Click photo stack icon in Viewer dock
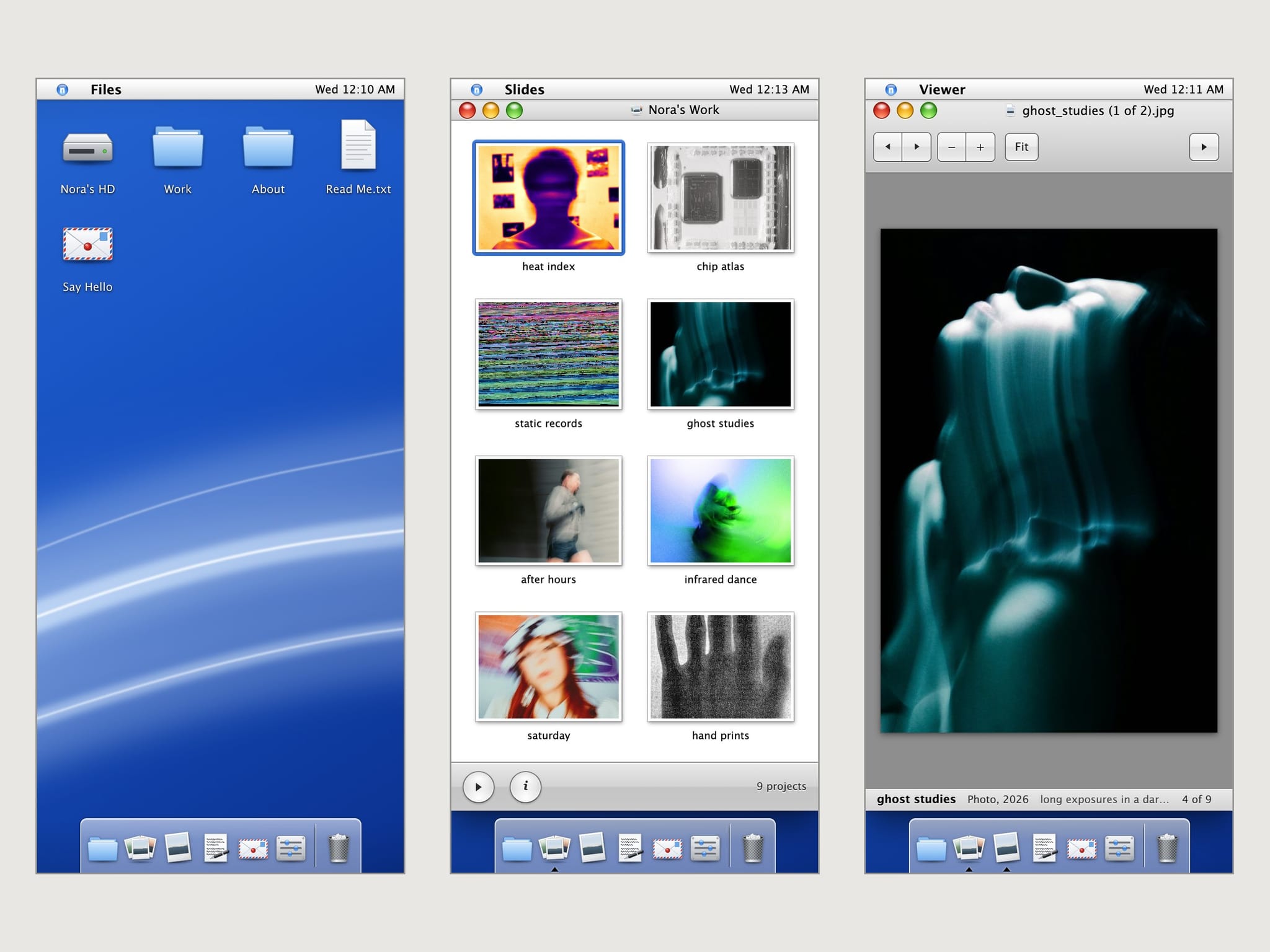 click(x=969, y=848)
